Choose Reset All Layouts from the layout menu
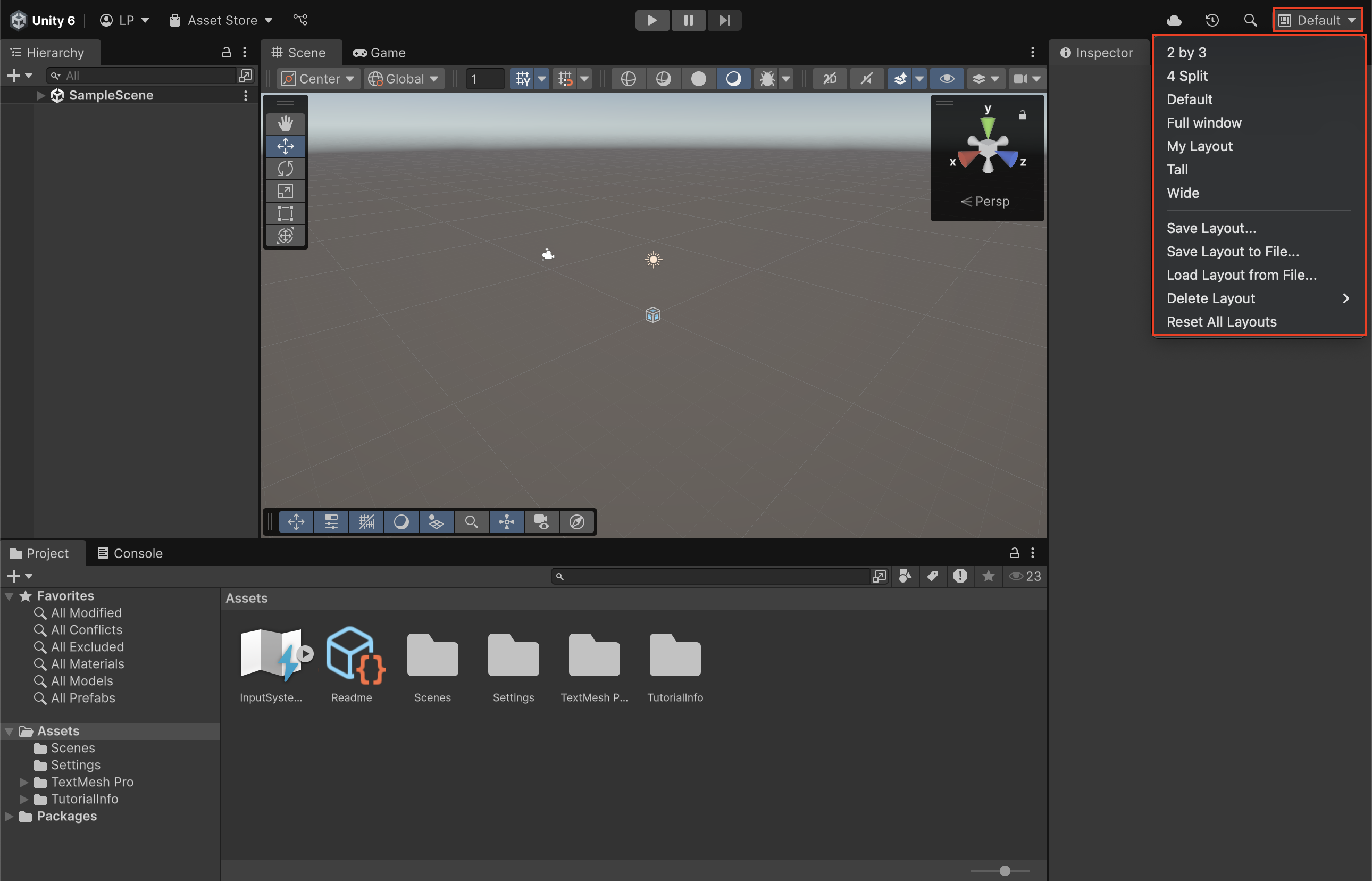The image size is (1372, 881). pyautogui.click(x=1222, y=321)
